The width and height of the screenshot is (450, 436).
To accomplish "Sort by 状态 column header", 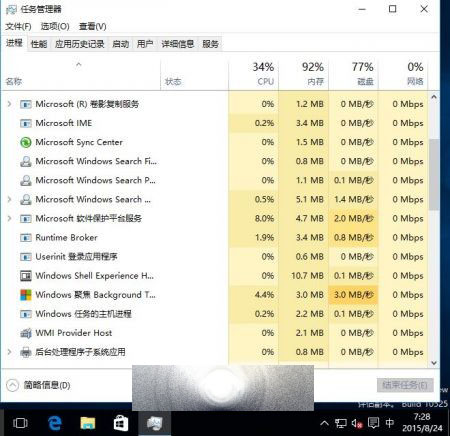I will tap(195, 74).
